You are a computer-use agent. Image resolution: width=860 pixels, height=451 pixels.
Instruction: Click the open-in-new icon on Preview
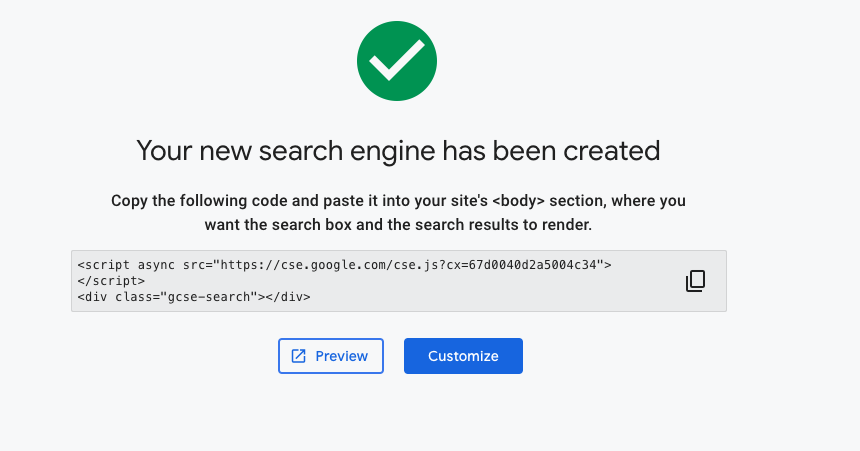[x=298, y=356]
